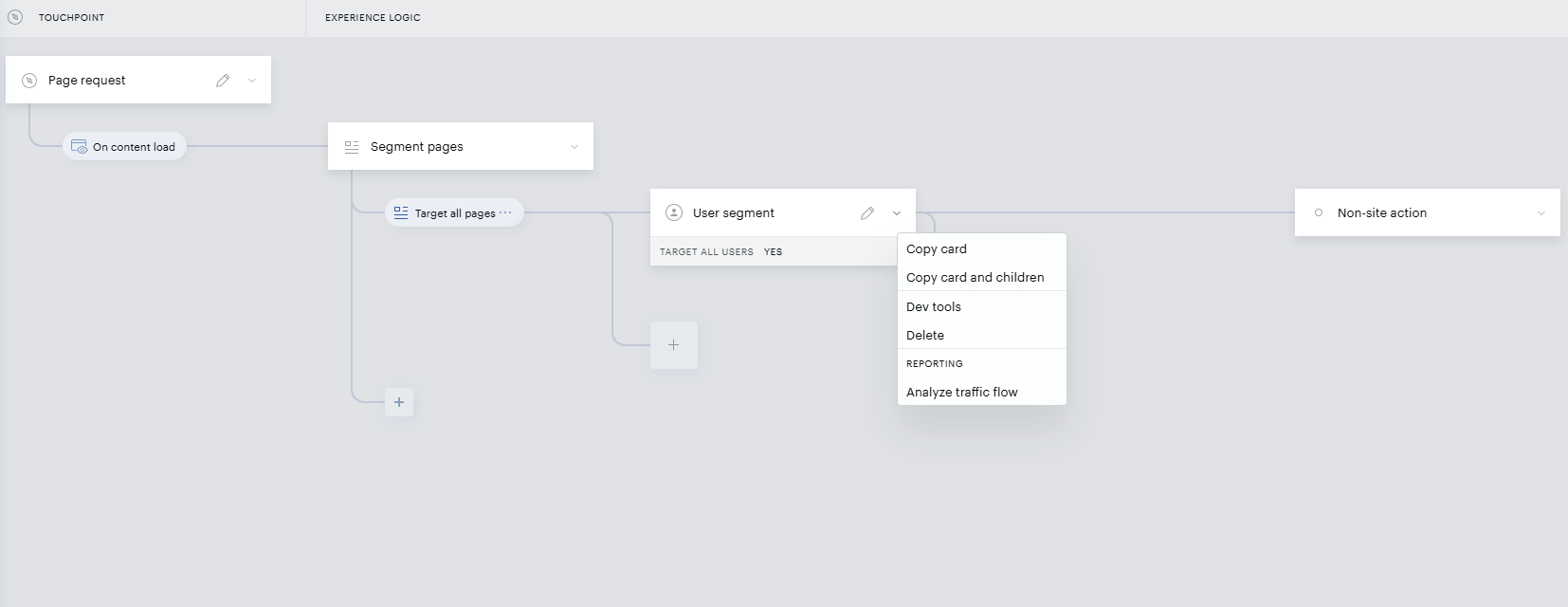
Task: Collapse the User segment dropdown chevron
Action: click(x=897, y=213)
